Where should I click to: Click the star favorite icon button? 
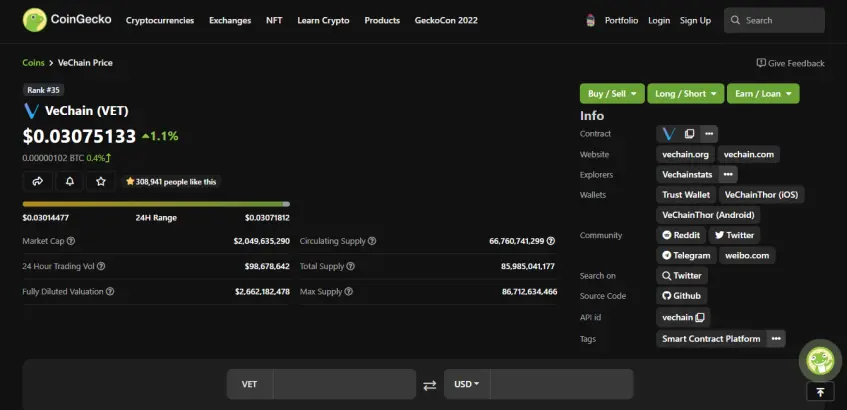point(101,182)
